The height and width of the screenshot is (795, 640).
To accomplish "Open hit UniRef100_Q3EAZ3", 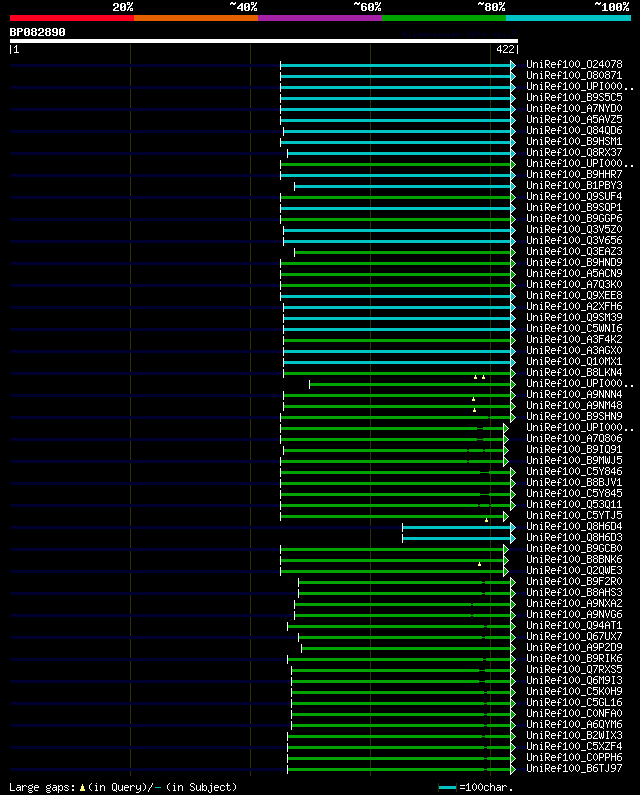I will coord(574,251).
